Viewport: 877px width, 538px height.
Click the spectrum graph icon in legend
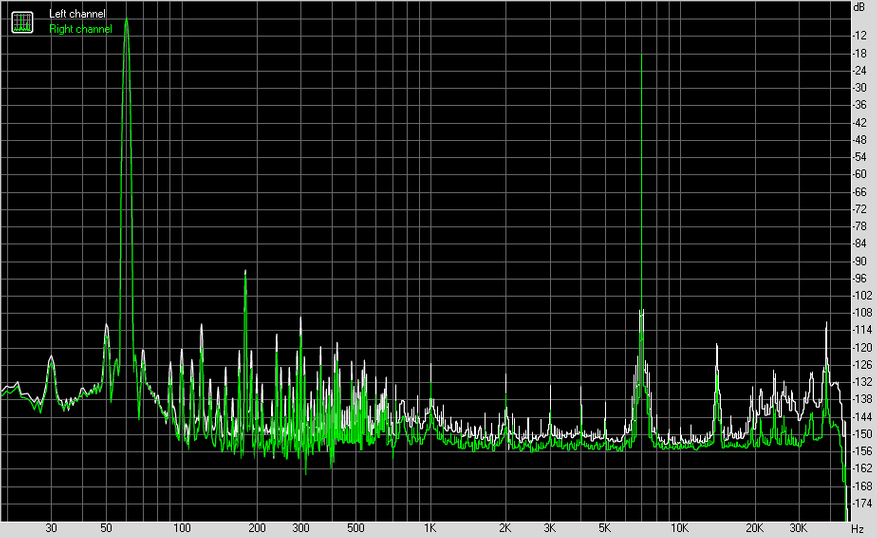[x=22, y=22]
